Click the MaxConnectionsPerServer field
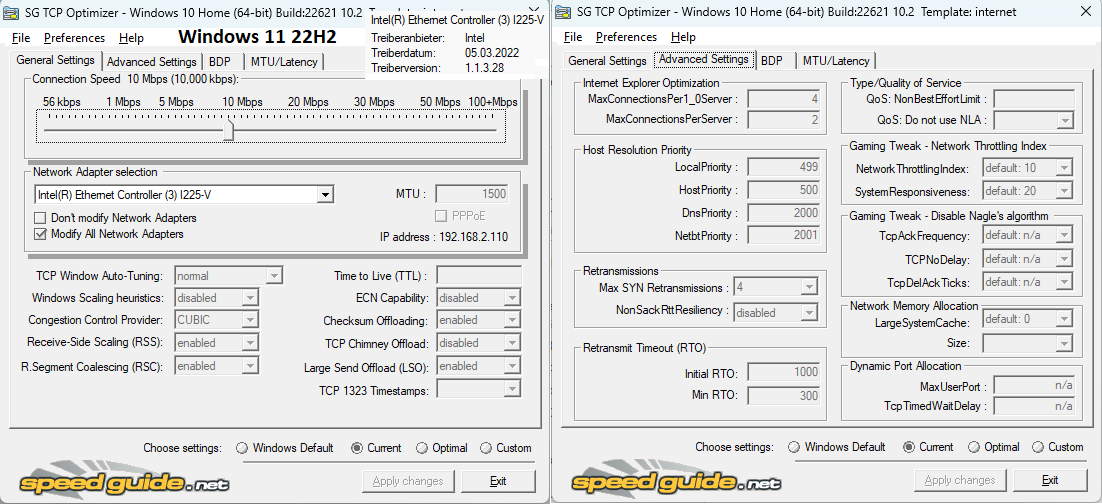The height and width of the screenshot is (504, 1102). point(784,120)
